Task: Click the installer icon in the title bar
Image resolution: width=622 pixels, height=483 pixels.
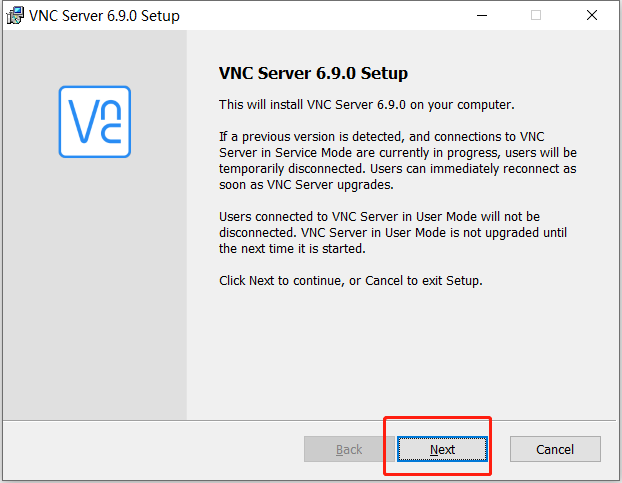Action: click(x=15, y=16)
